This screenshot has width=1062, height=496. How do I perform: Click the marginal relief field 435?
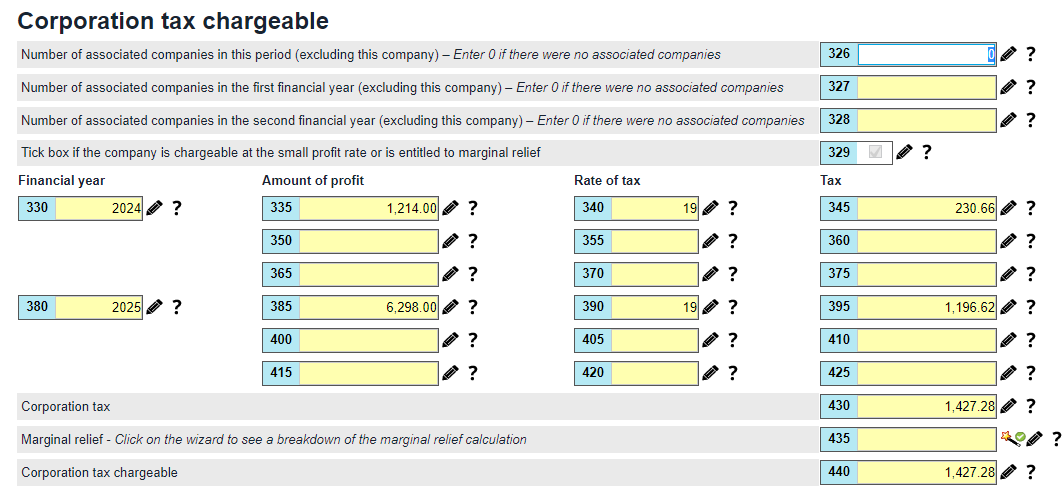tap(926, 439)
